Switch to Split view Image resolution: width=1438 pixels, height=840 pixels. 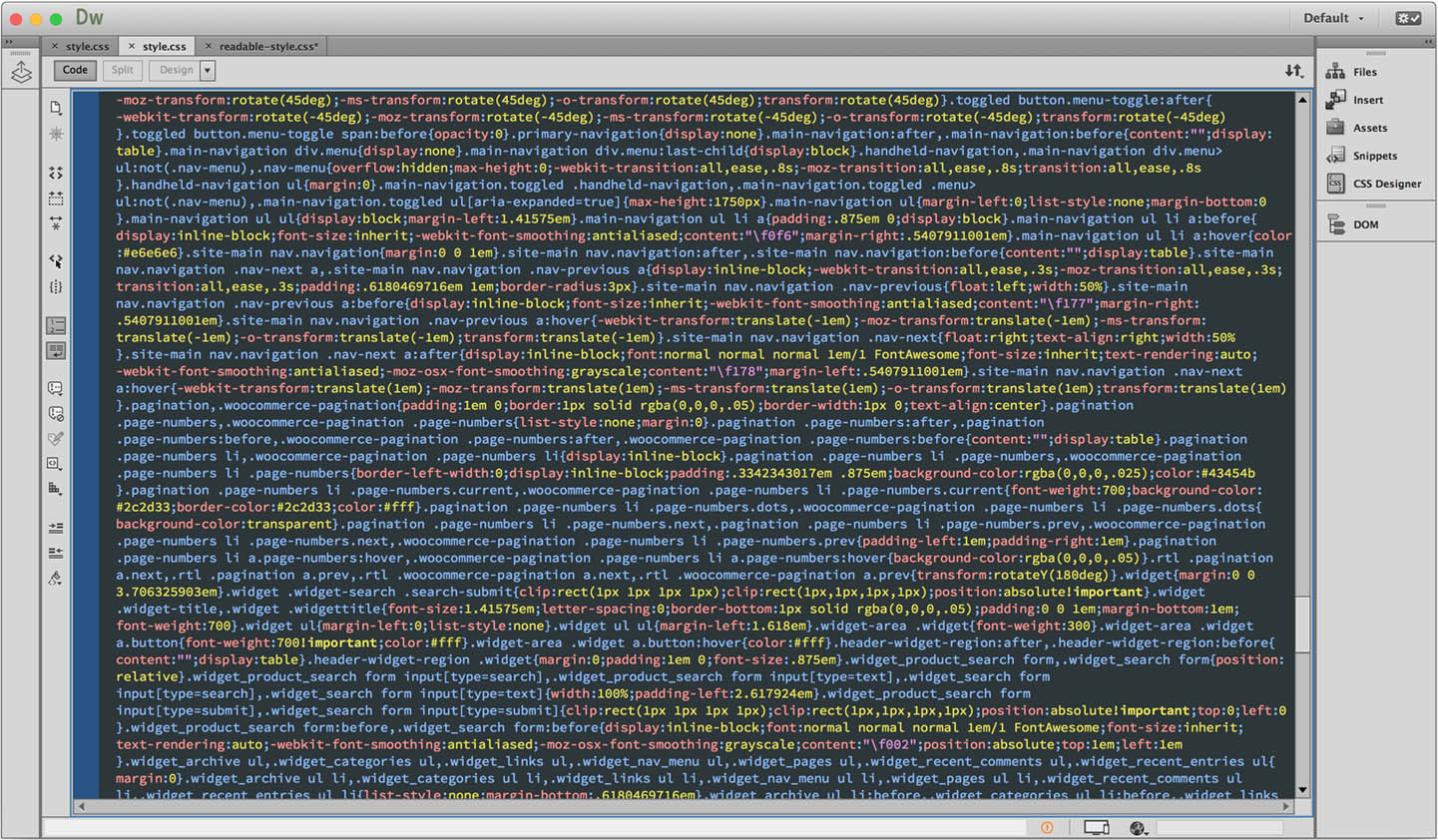122,70
